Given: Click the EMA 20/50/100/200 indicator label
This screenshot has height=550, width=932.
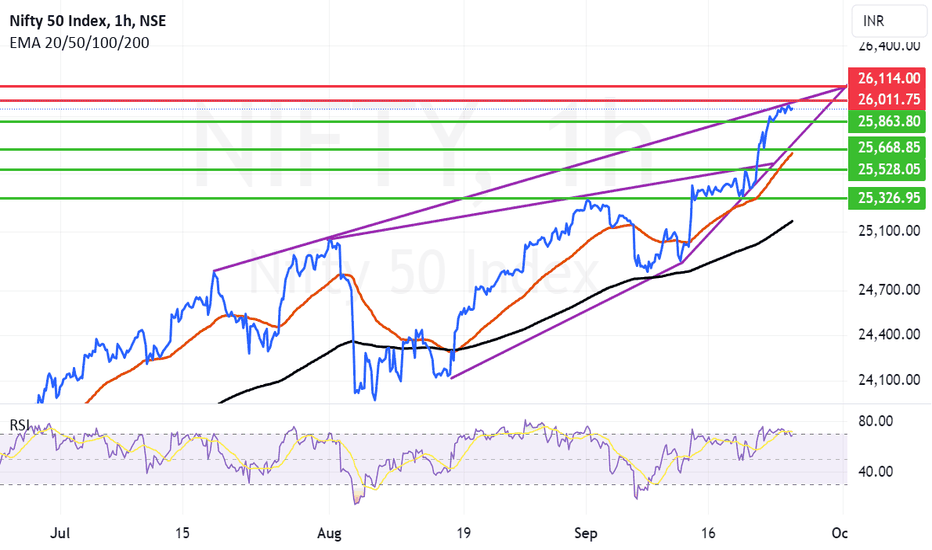Looking at the screenshot, I should (80, 43).
